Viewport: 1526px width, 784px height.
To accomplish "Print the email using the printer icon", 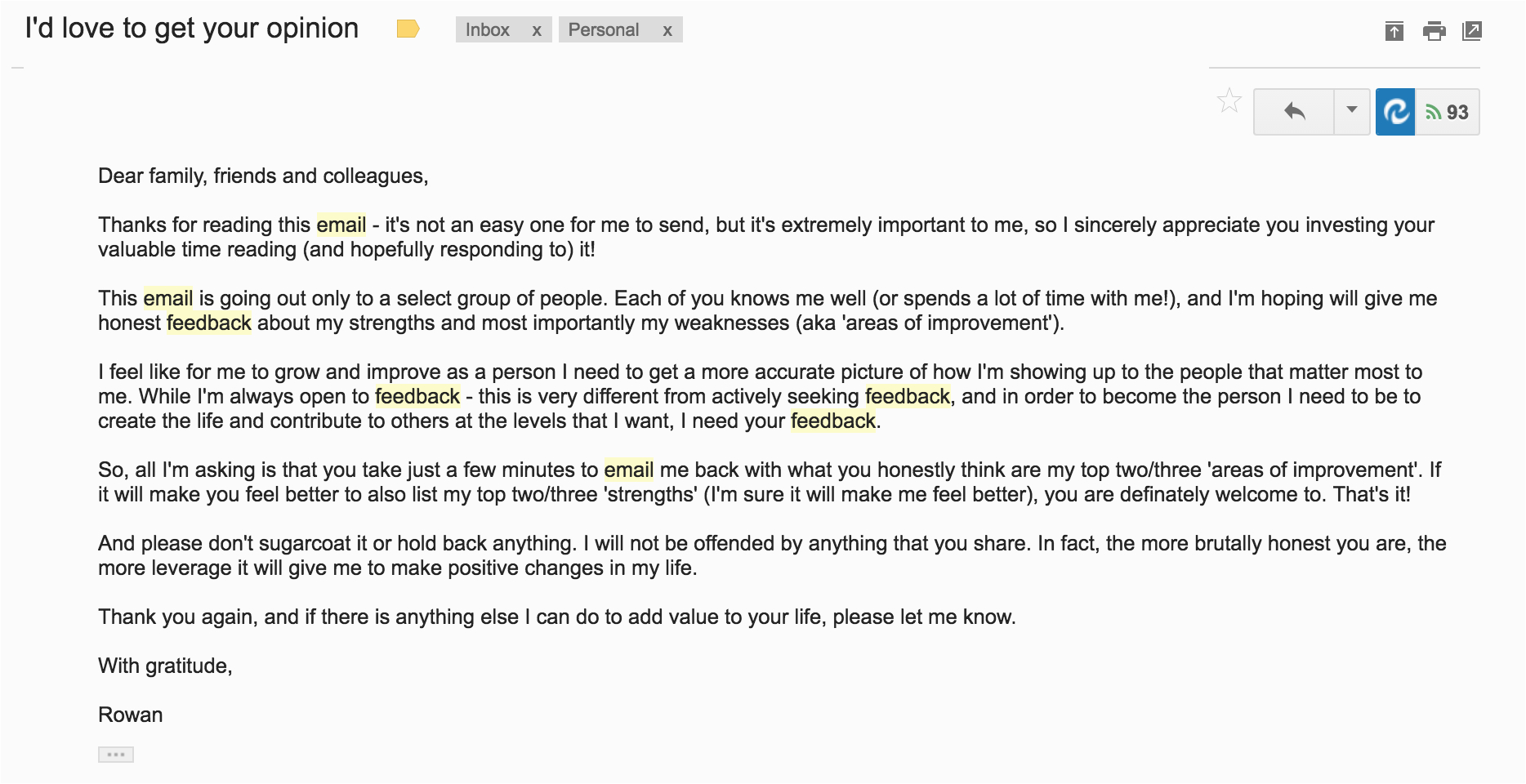I will tap(1434, 32).
